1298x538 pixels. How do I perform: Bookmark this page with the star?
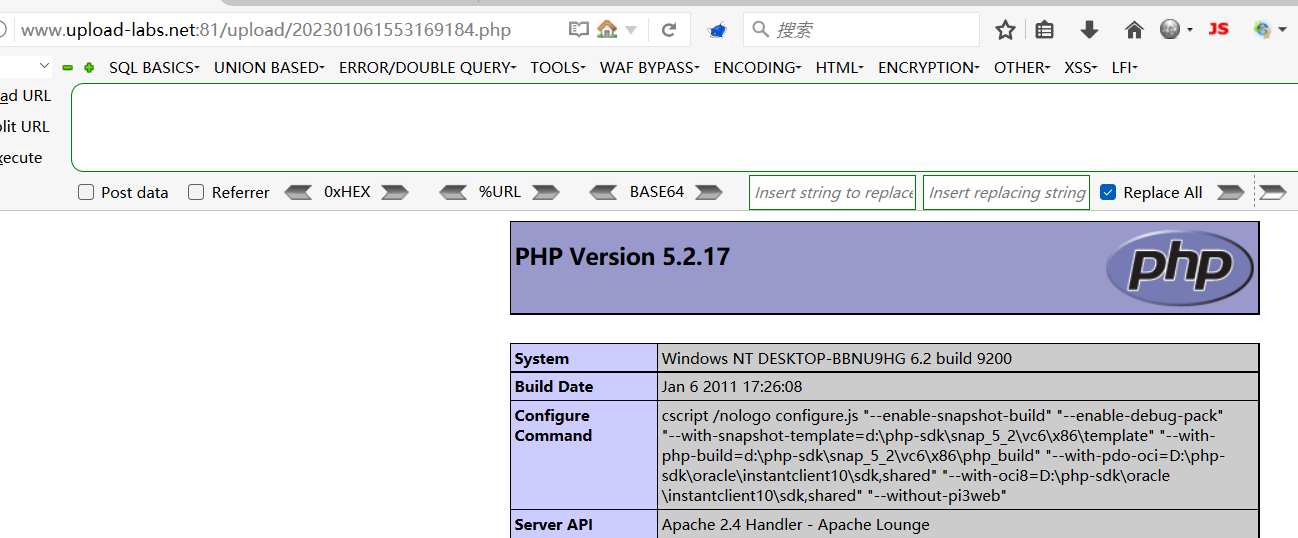(1005, 30)
